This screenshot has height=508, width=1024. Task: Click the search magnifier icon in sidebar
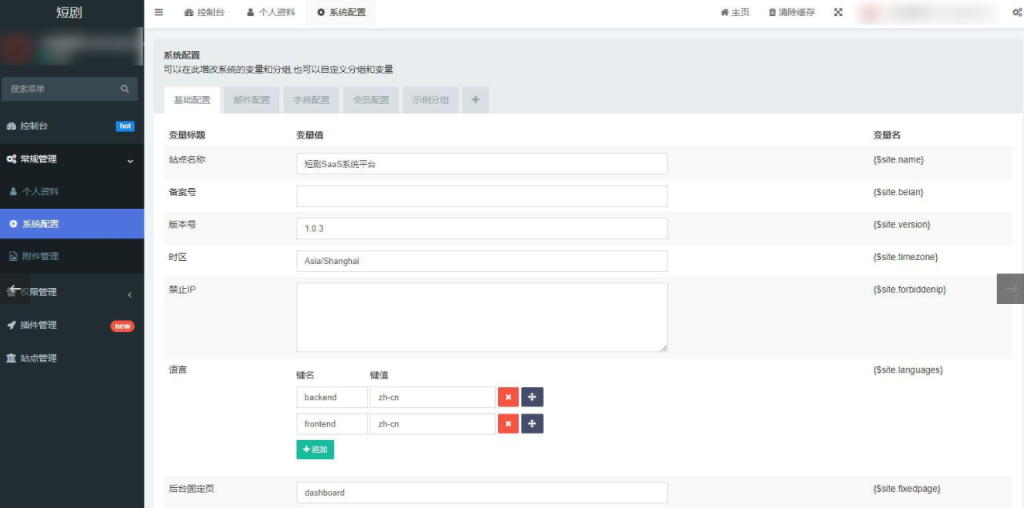click(125, 89)
